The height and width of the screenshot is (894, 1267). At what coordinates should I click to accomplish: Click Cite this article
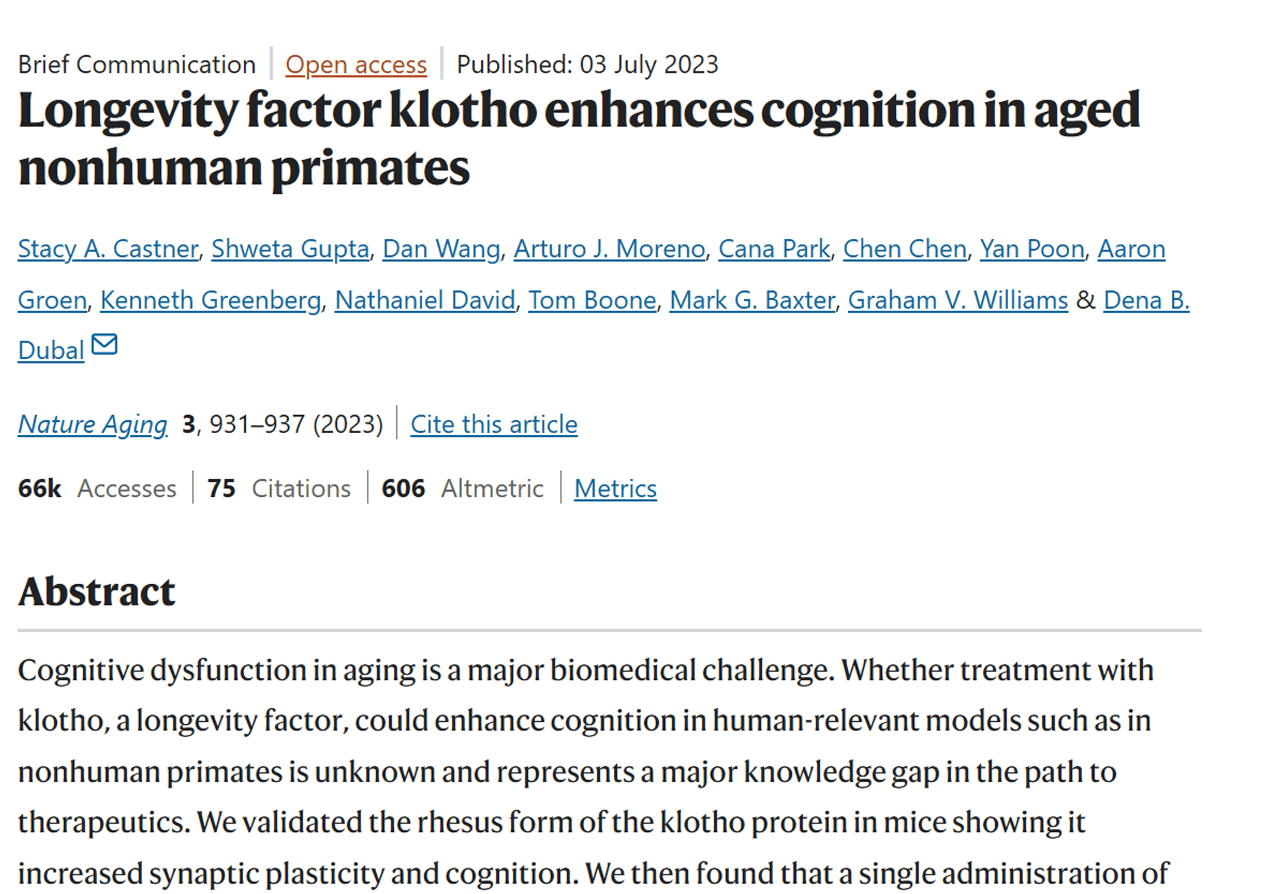click(494, 425)
